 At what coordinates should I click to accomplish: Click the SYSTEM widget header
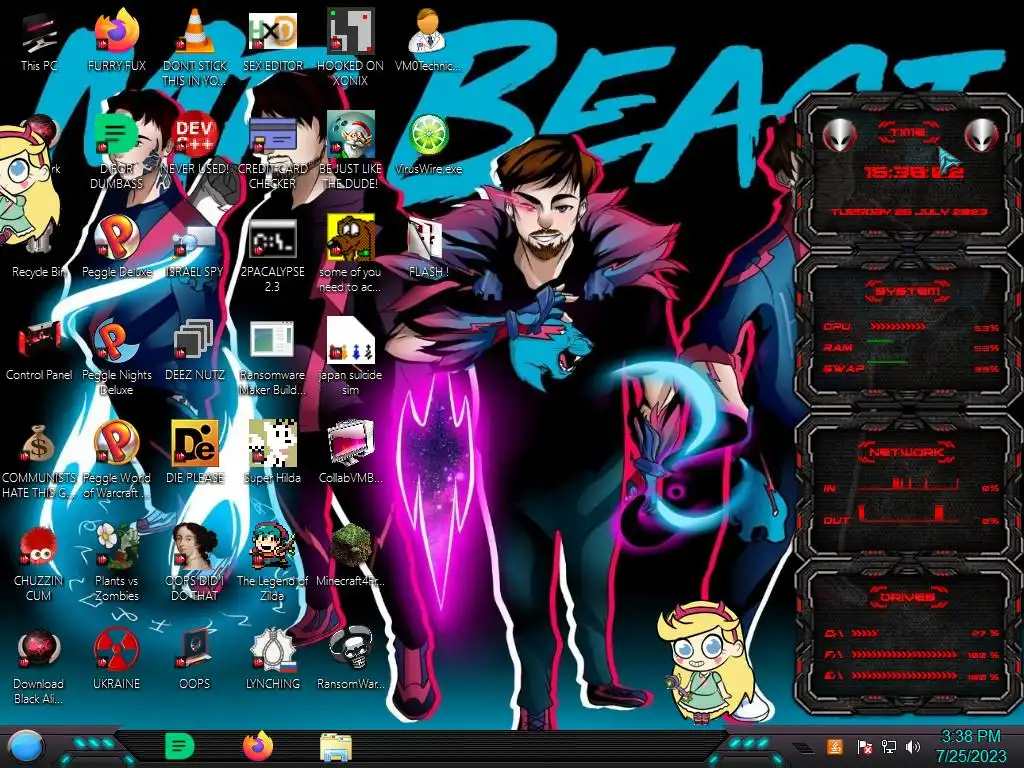(908, 291)
